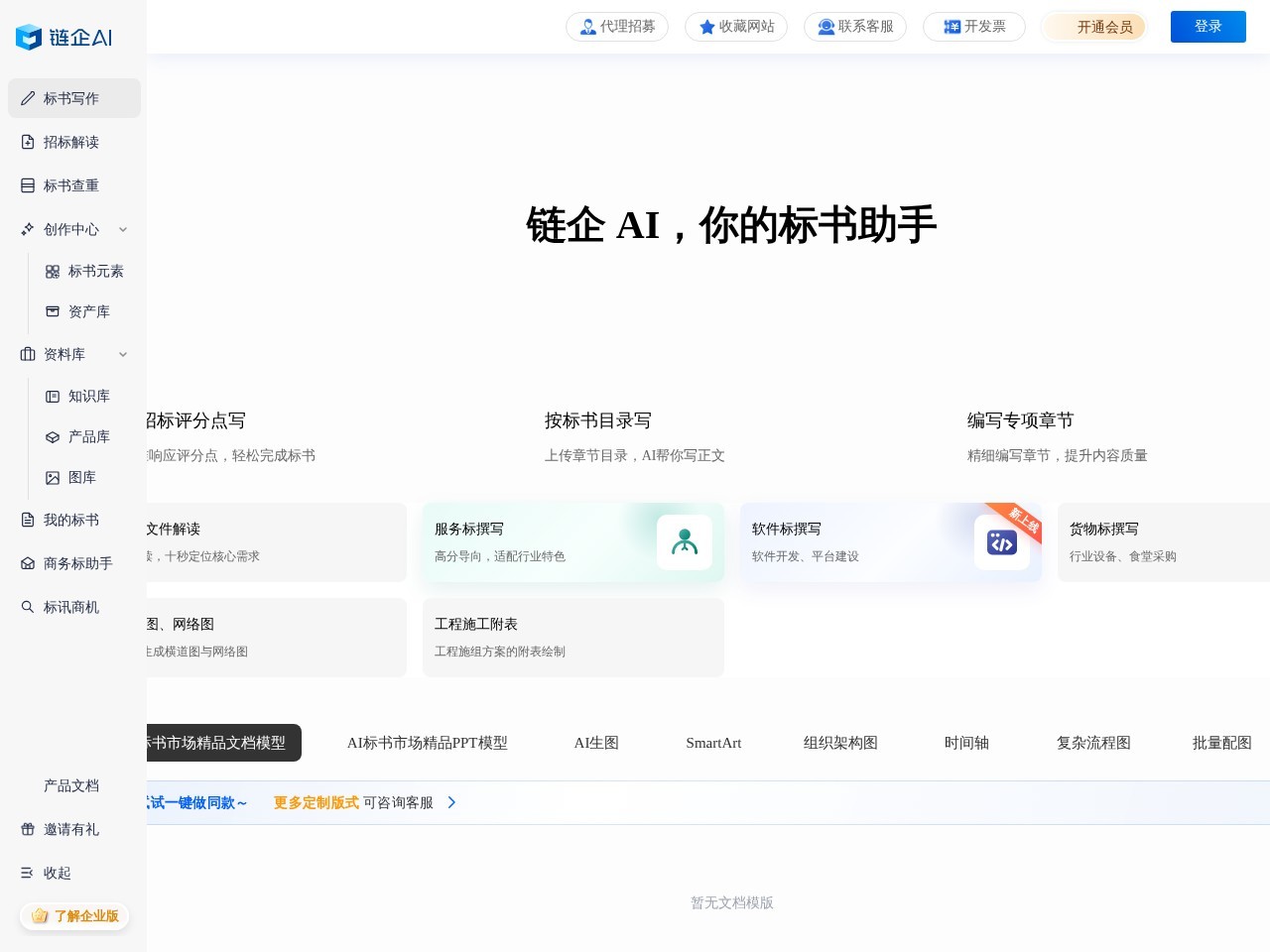Open 商务标助手 menu item
The height and width of the screenshot is (952, 1270).
[x=74, y=563]
